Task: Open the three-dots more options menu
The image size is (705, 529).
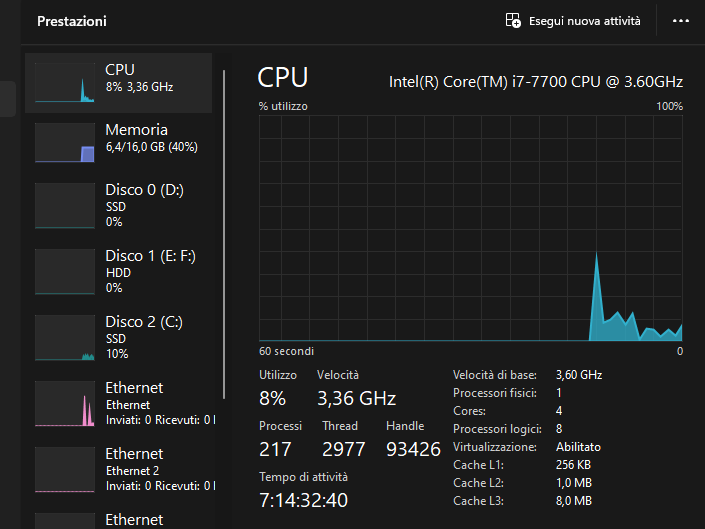Action: pos(681,21)
